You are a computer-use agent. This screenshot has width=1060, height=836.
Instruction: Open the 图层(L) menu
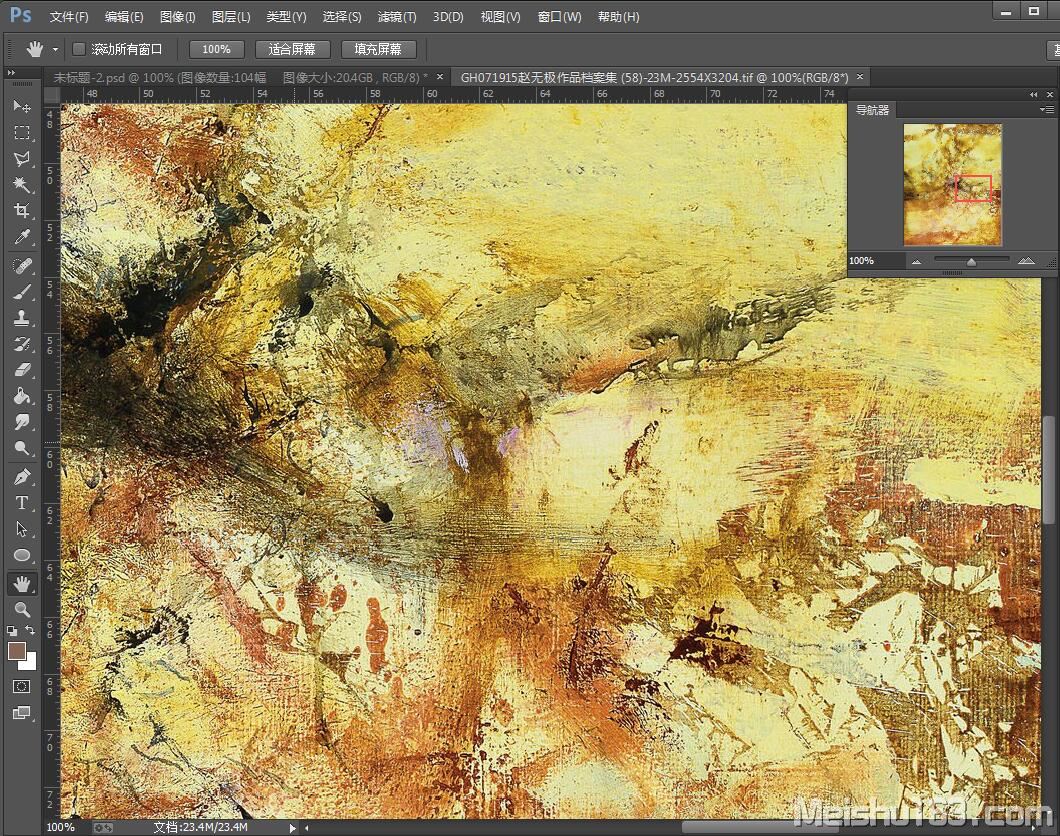[231, 17]
